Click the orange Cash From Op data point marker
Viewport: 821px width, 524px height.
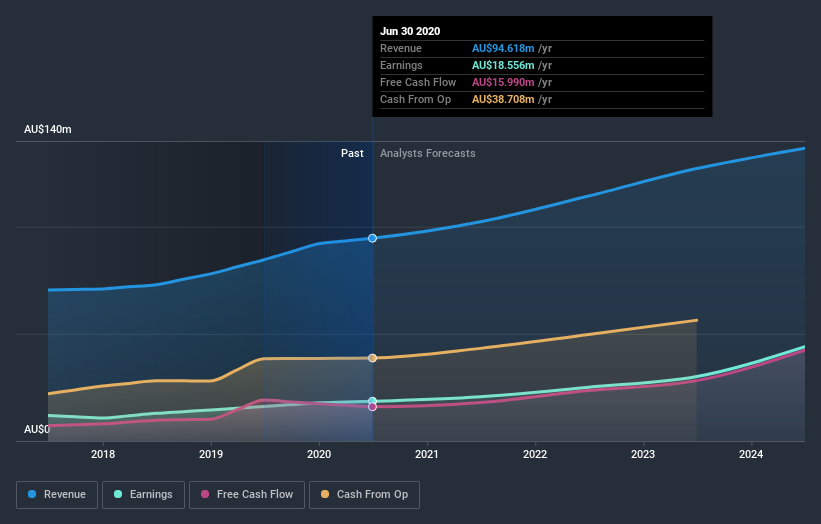click(372, 358)
